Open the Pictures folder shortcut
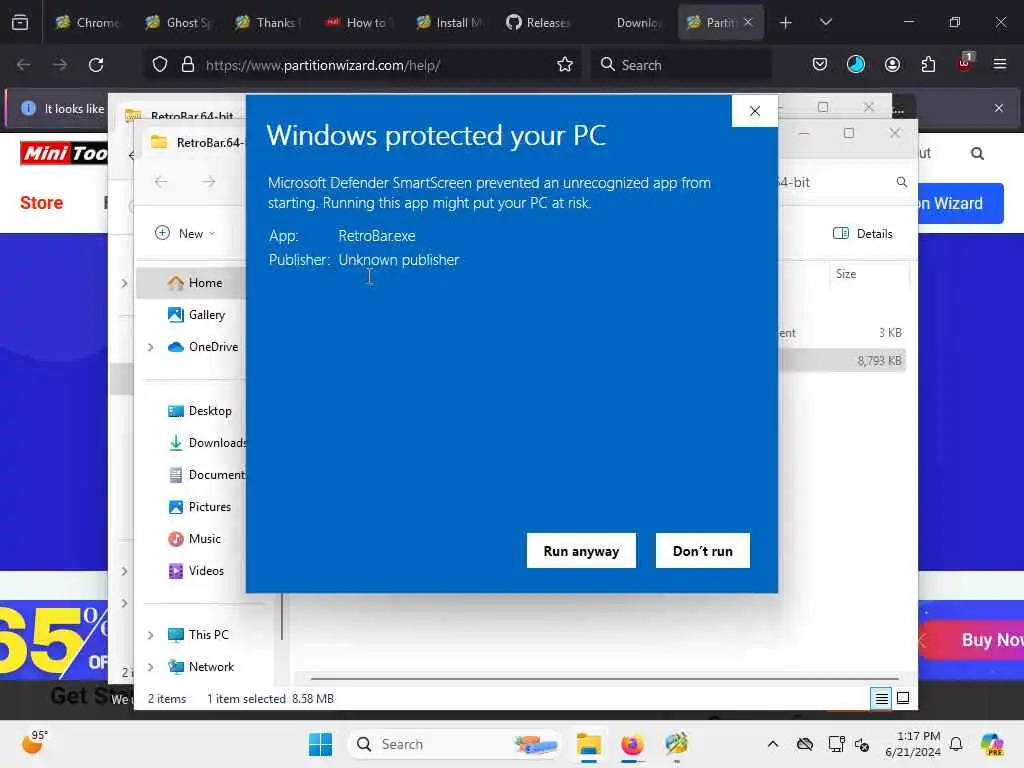This screenshot has height=768, width=1024. click(199, 507)
